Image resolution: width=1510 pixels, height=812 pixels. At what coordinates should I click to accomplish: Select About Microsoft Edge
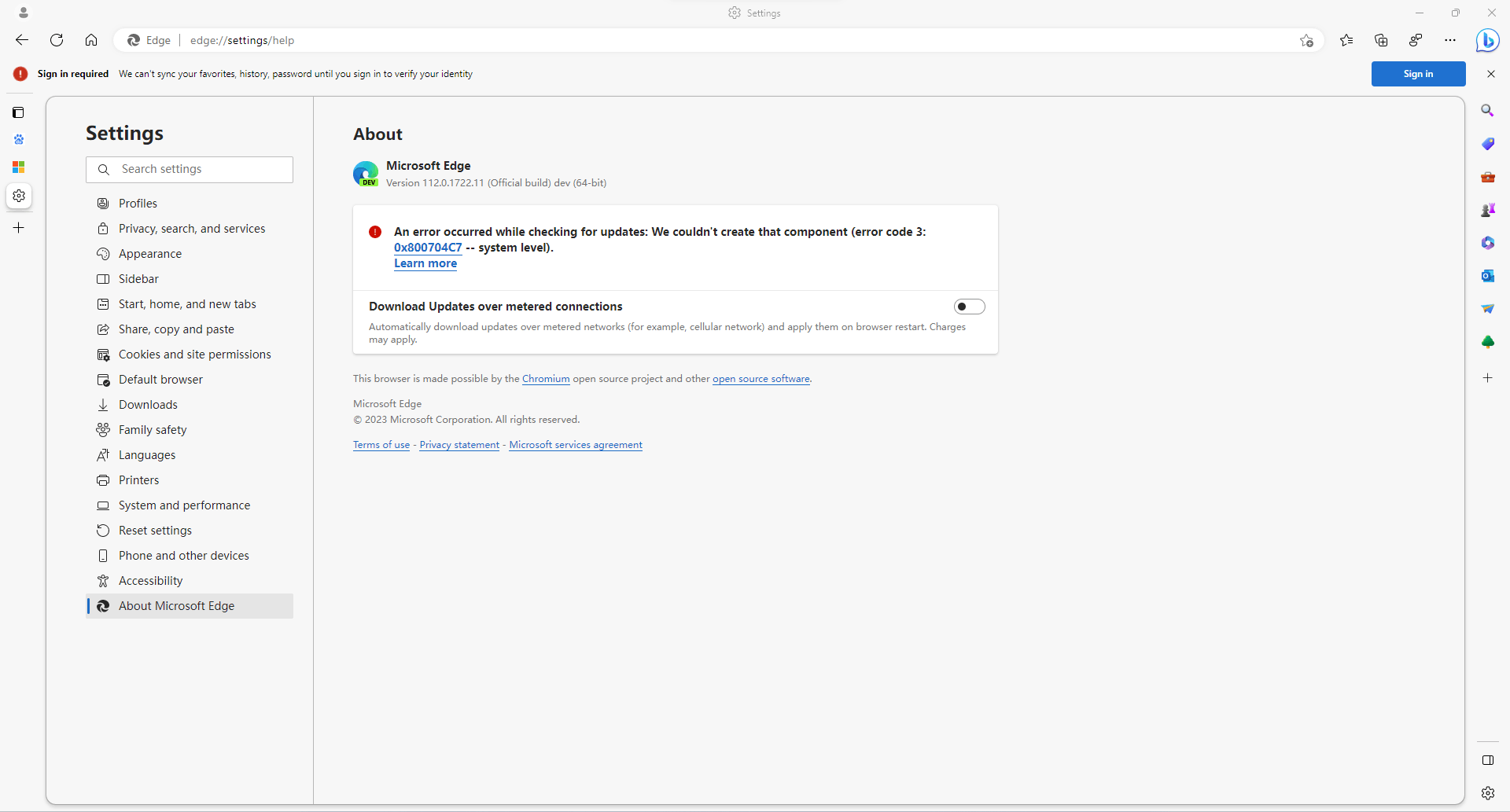(190, 606)
